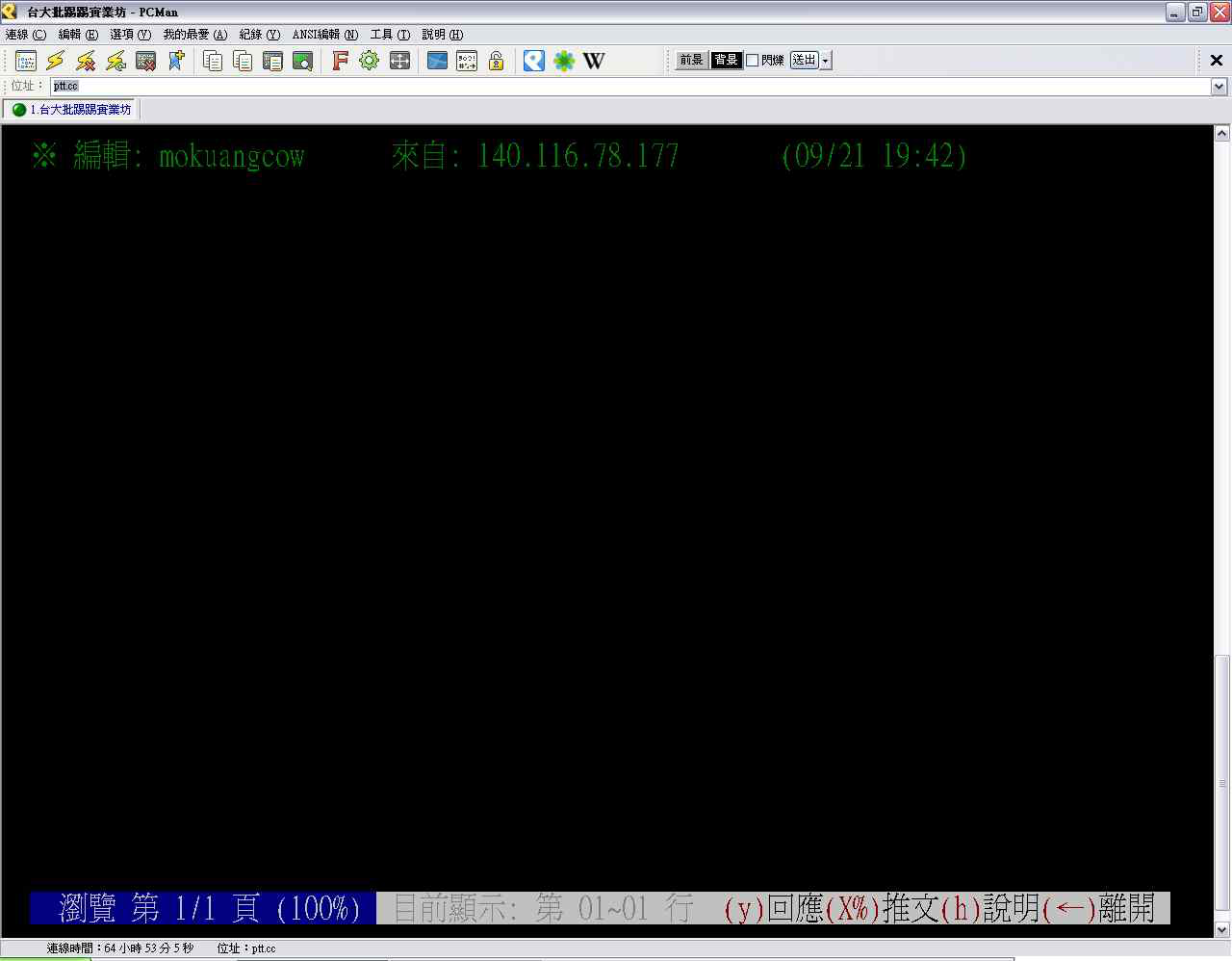Click the screen icon with red X

click(x=145, y=61)
